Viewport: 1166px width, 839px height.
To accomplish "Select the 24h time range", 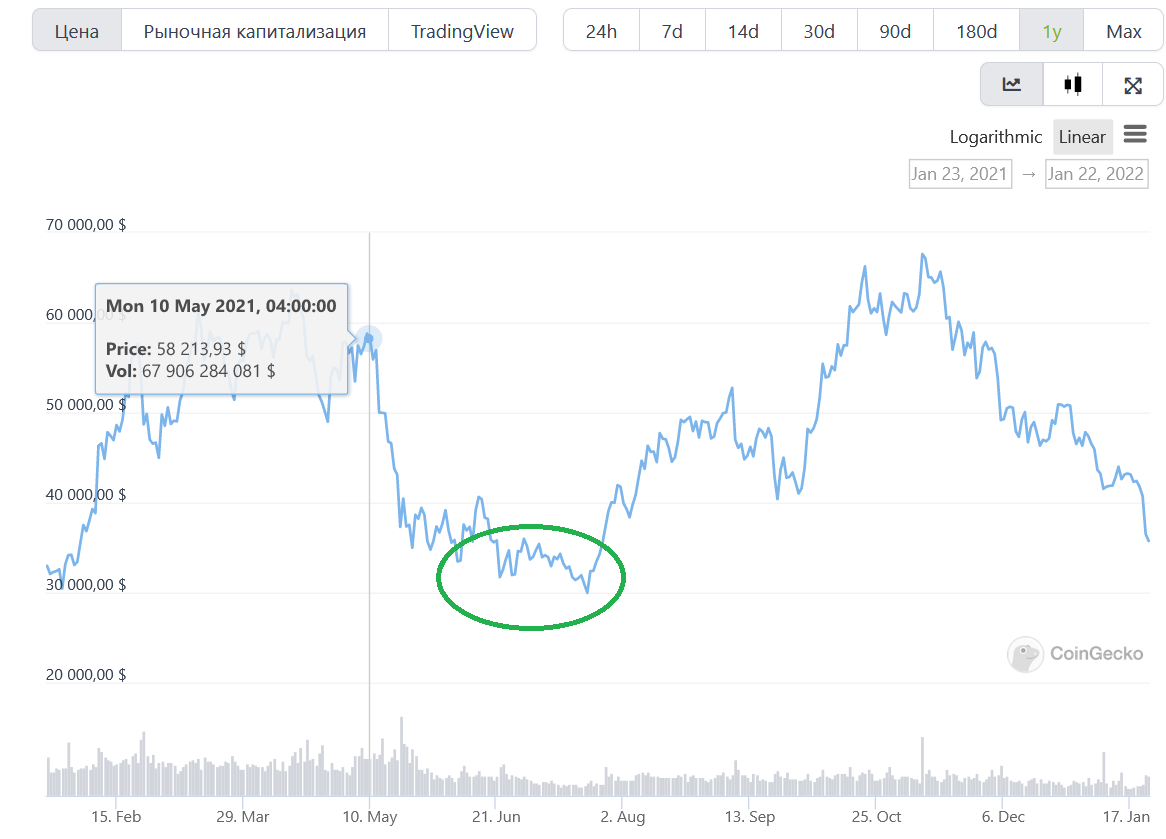I will coord(601,30).
